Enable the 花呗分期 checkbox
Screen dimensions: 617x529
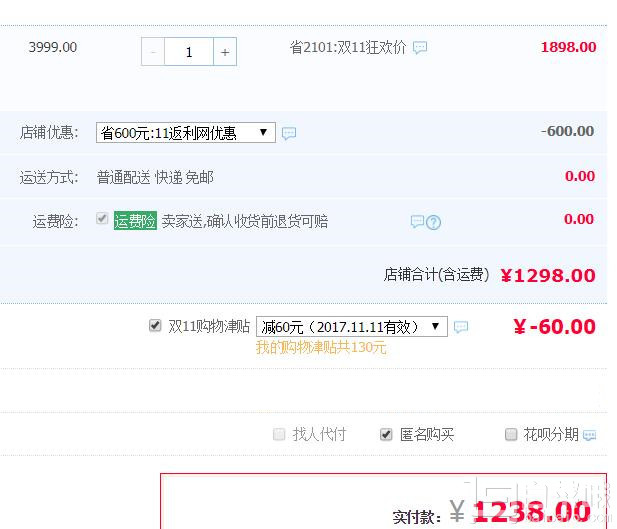(x=511, y=435)
